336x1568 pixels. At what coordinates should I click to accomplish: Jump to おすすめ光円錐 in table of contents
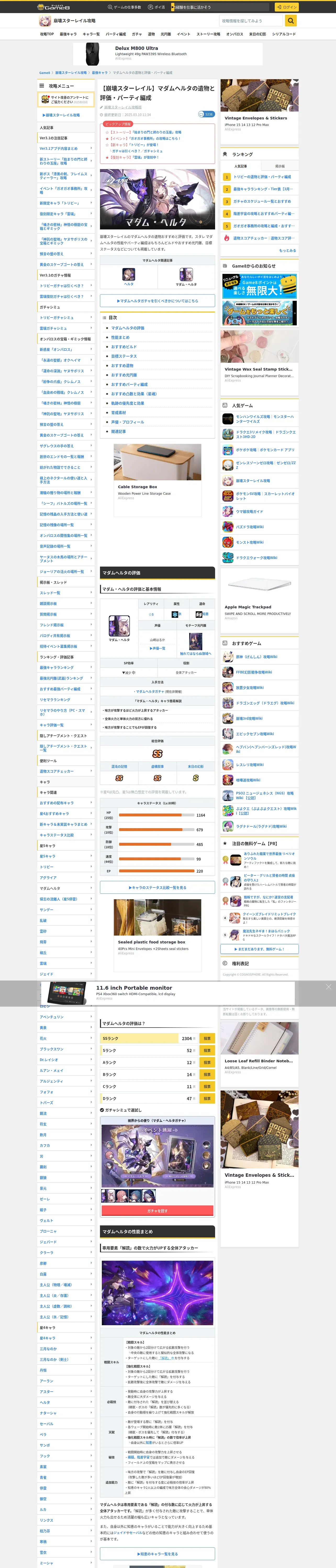[124, 375]
